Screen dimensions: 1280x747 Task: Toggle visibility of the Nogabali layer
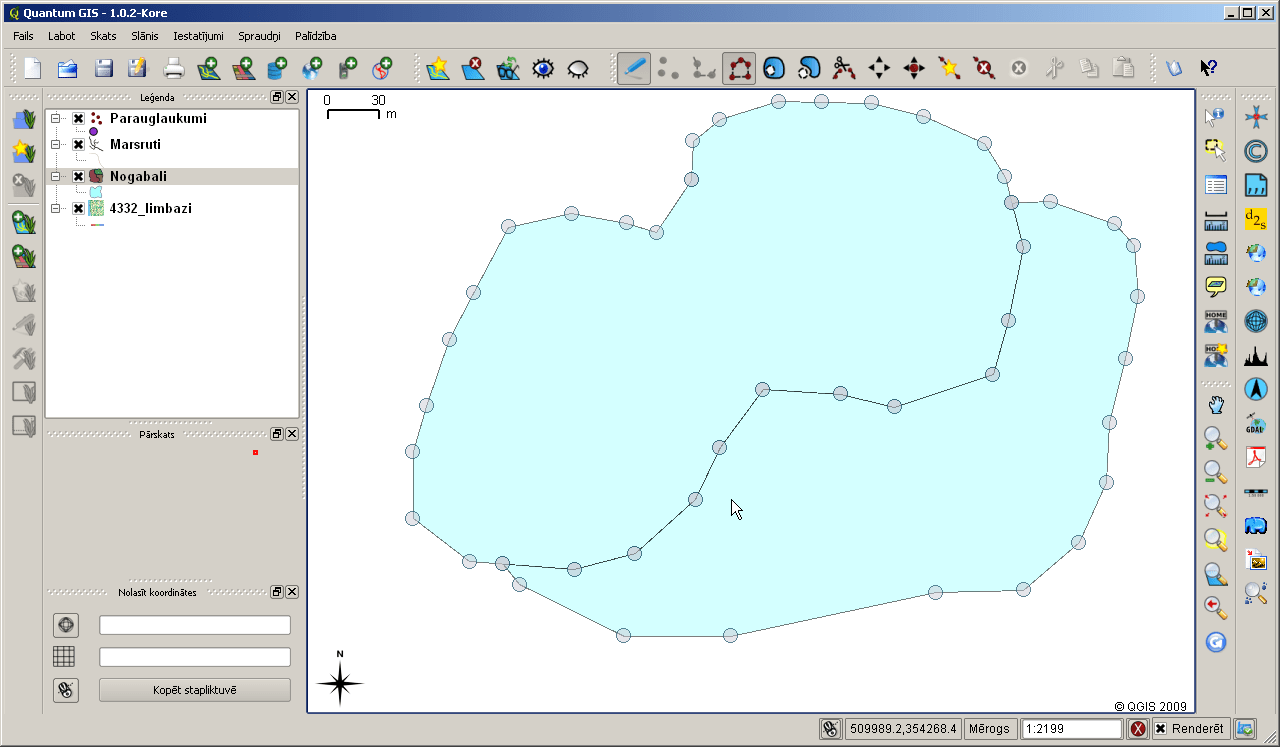click(x=78, y=177)
